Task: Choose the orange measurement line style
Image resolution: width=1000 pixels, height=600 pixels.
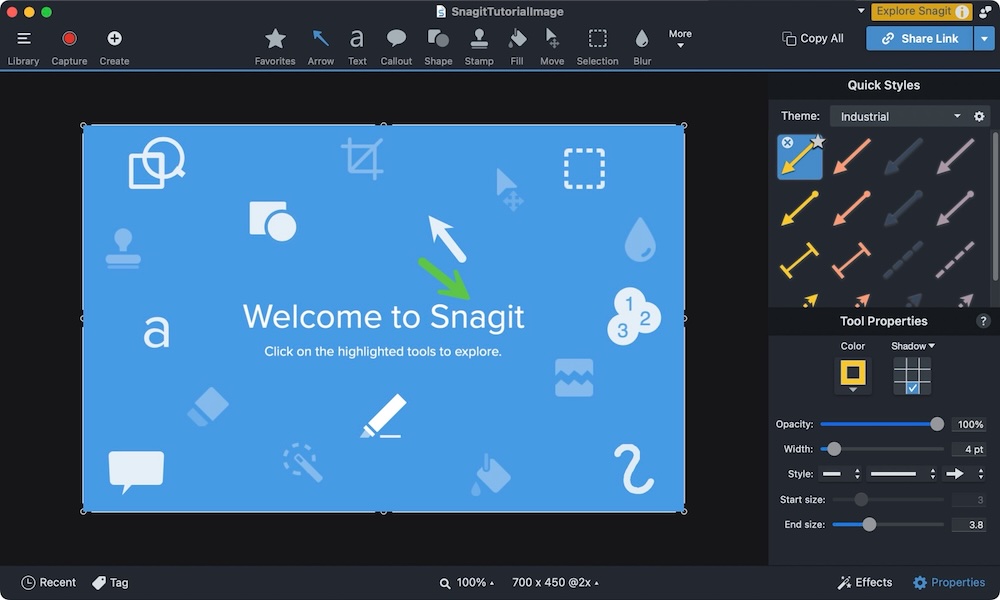Action: (x=852, y=260)
